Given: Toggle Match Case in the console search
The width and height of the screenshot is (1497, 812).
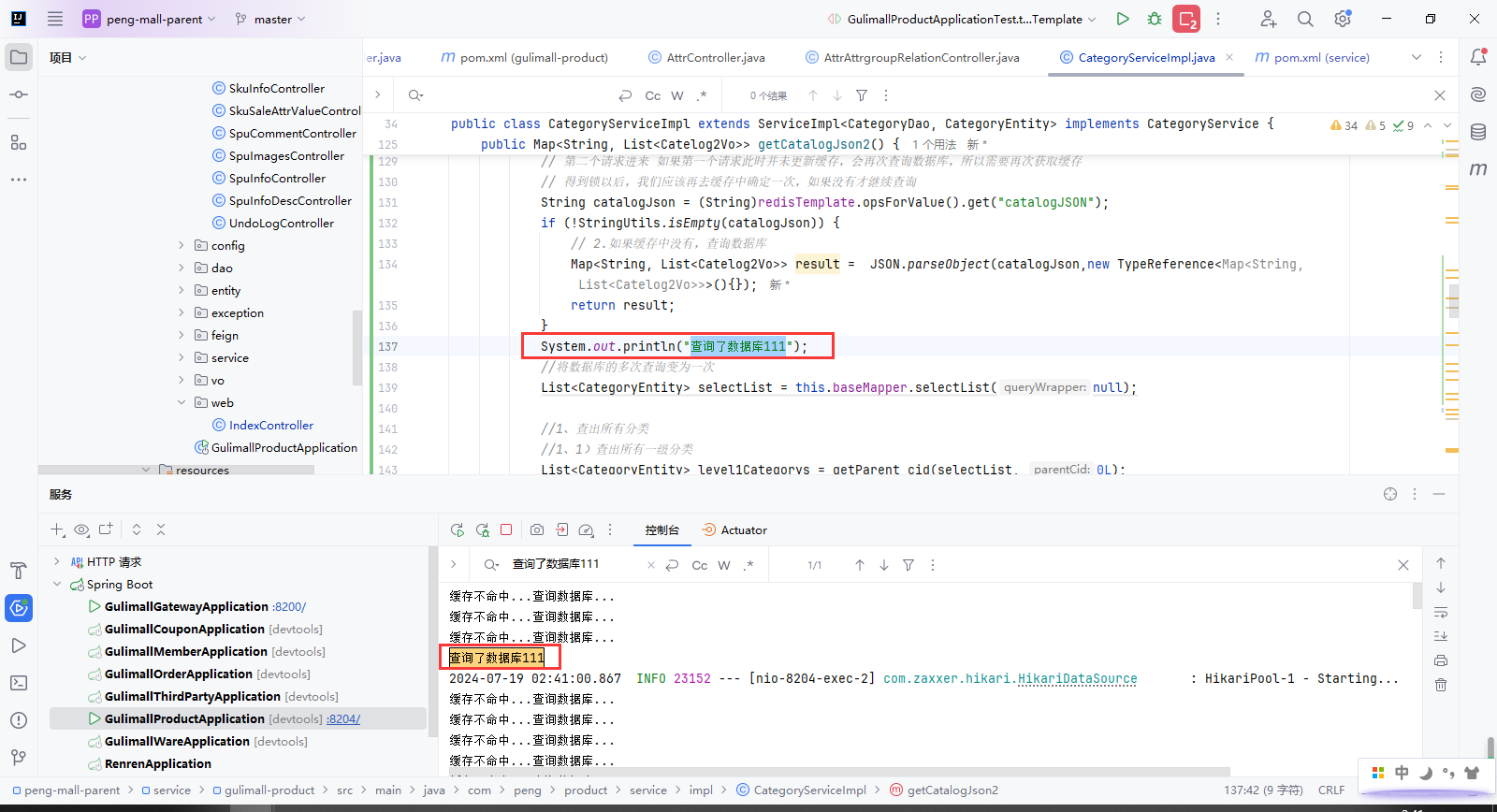Looking at the screenshot, I should point(700,565).
